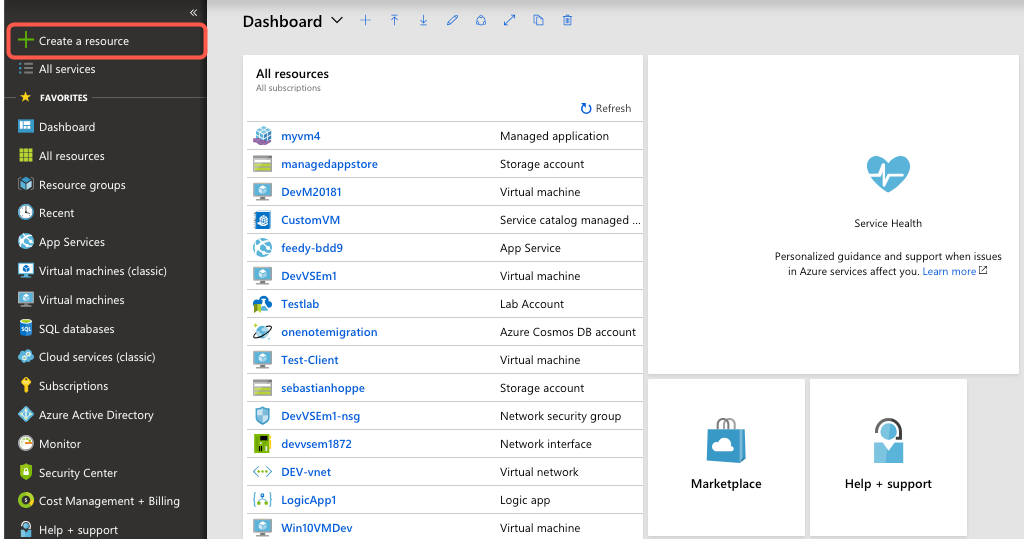The width and height of the screenshot is (1024, 539).
Task: Click the edit dashboard pencil icon
Action: [x=452, y=20]
